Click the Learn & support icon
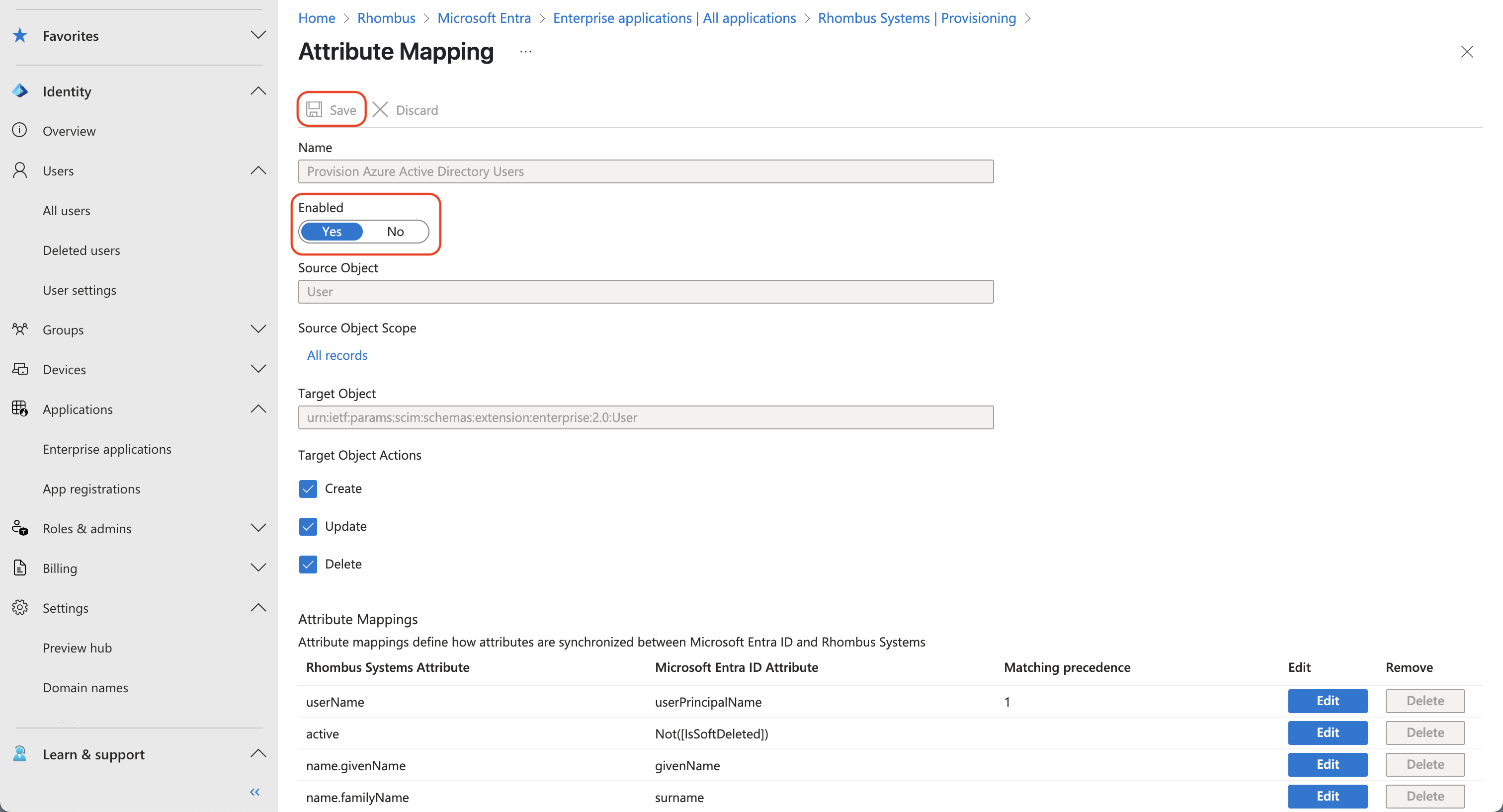The width and height of the screenshot is (1503, 812). (20, 754)
